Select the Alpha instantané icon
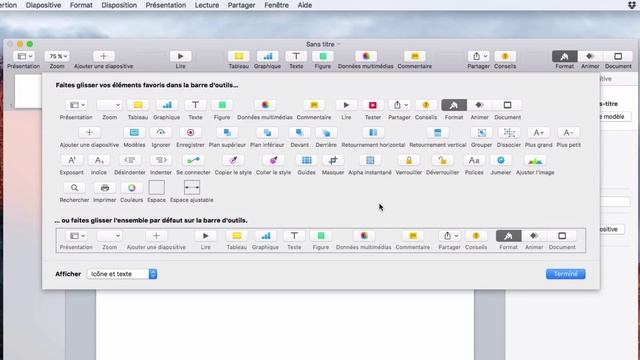This screenshot has height=360, width=640. (370, 160)
